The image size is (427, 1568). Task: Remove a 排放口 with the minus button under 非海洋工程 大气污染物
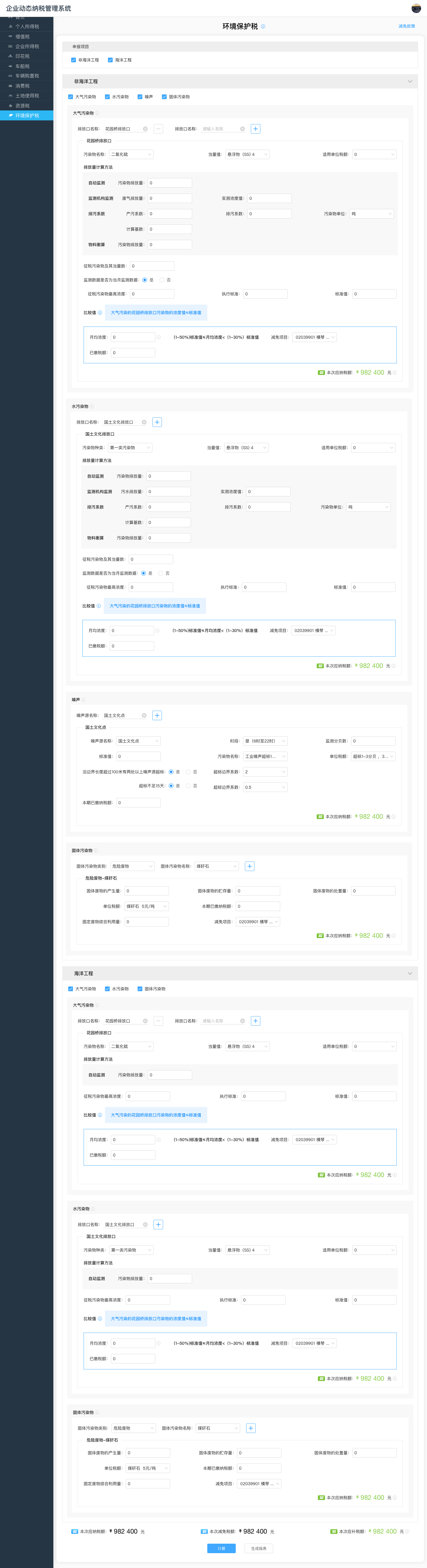(158, 129)
